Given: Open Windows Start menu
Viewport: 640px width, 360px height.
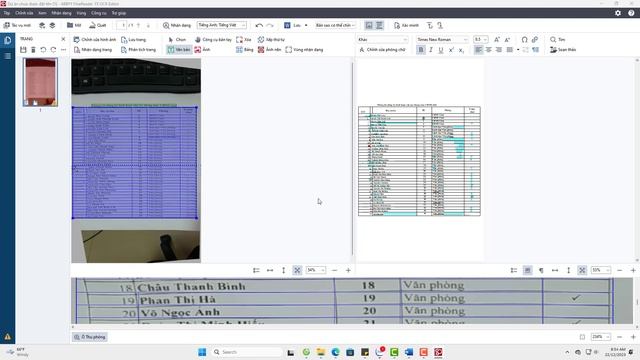Looking at the screenshot, I should pos(202,352).
